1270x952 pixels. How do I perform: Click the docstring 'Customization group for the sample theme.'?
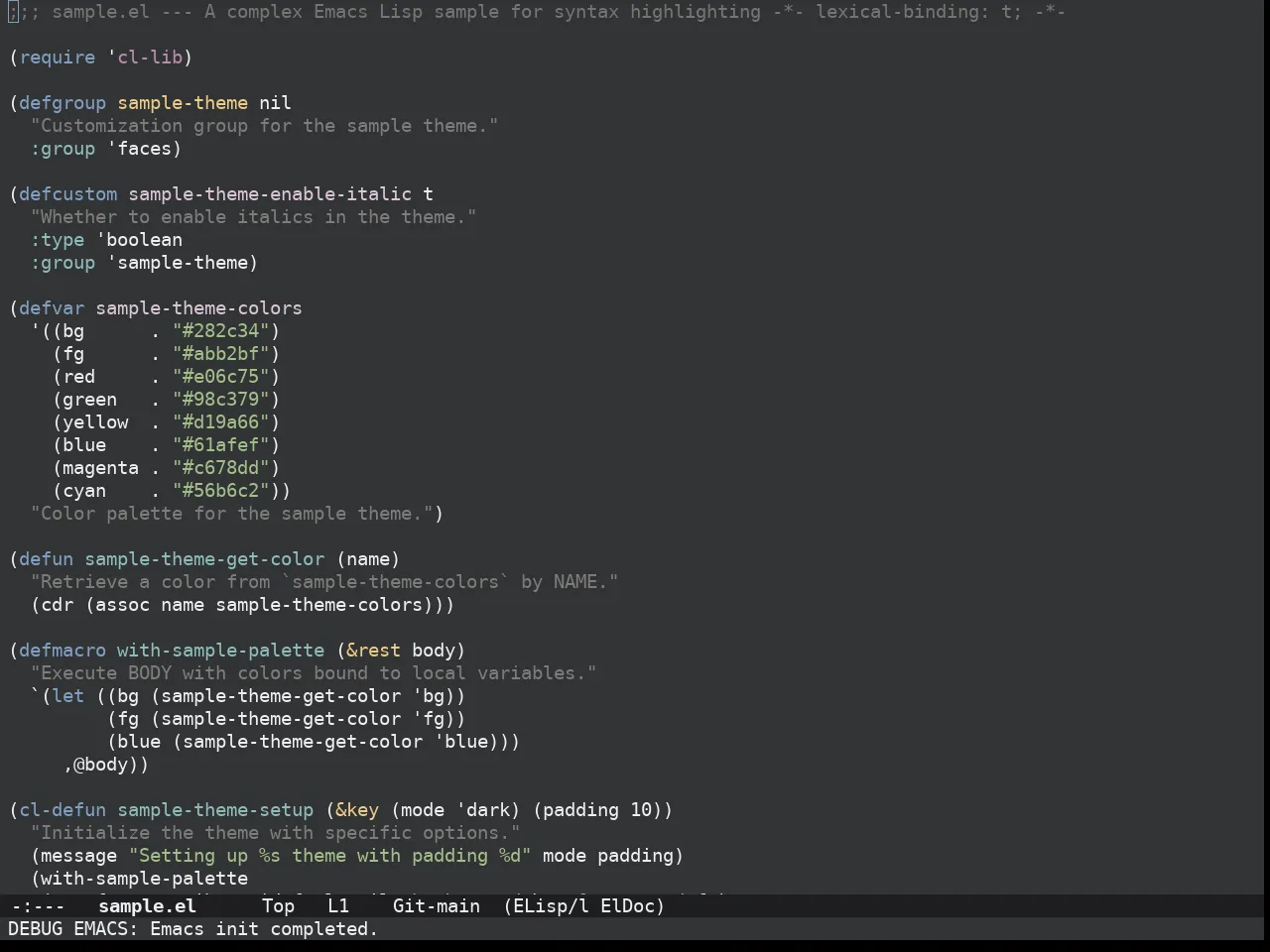point(264,126)
